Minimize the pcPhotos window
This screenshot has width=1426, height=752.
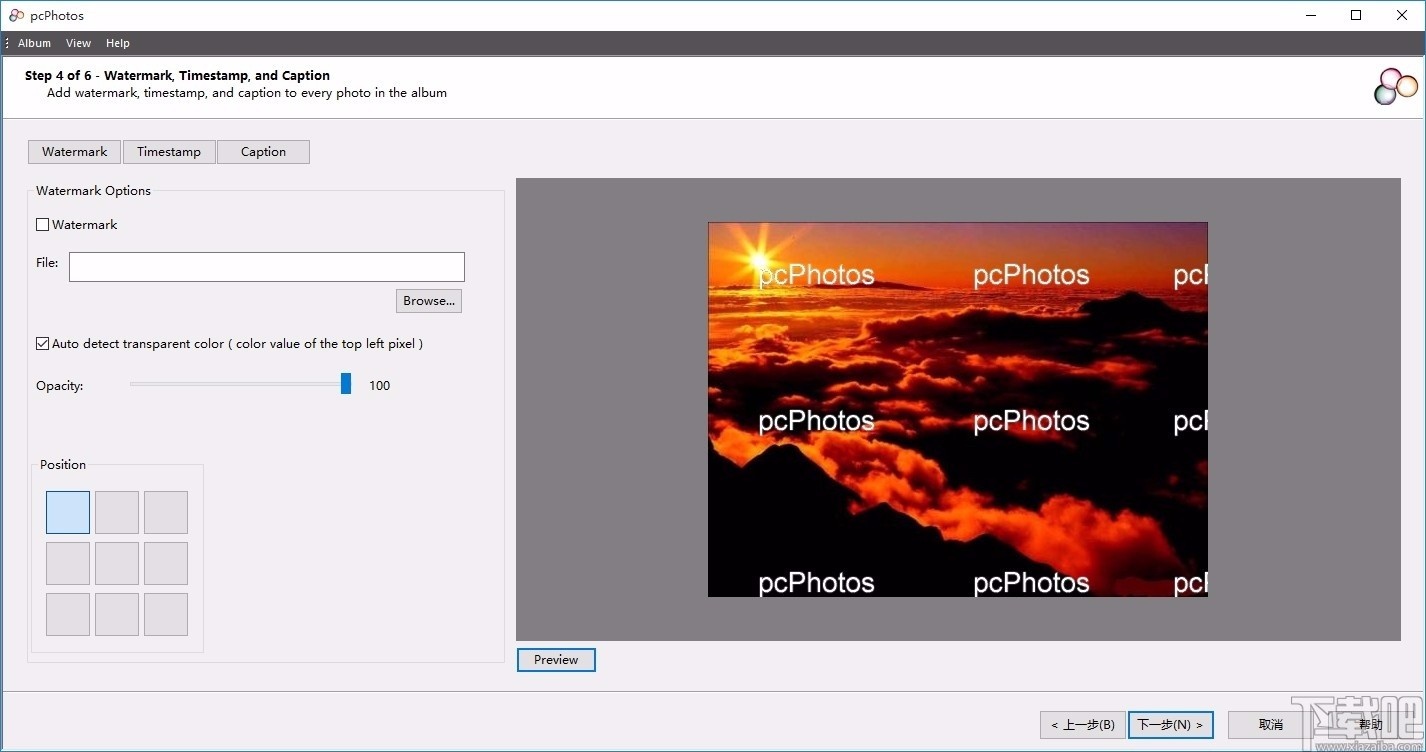point(1311,15)
